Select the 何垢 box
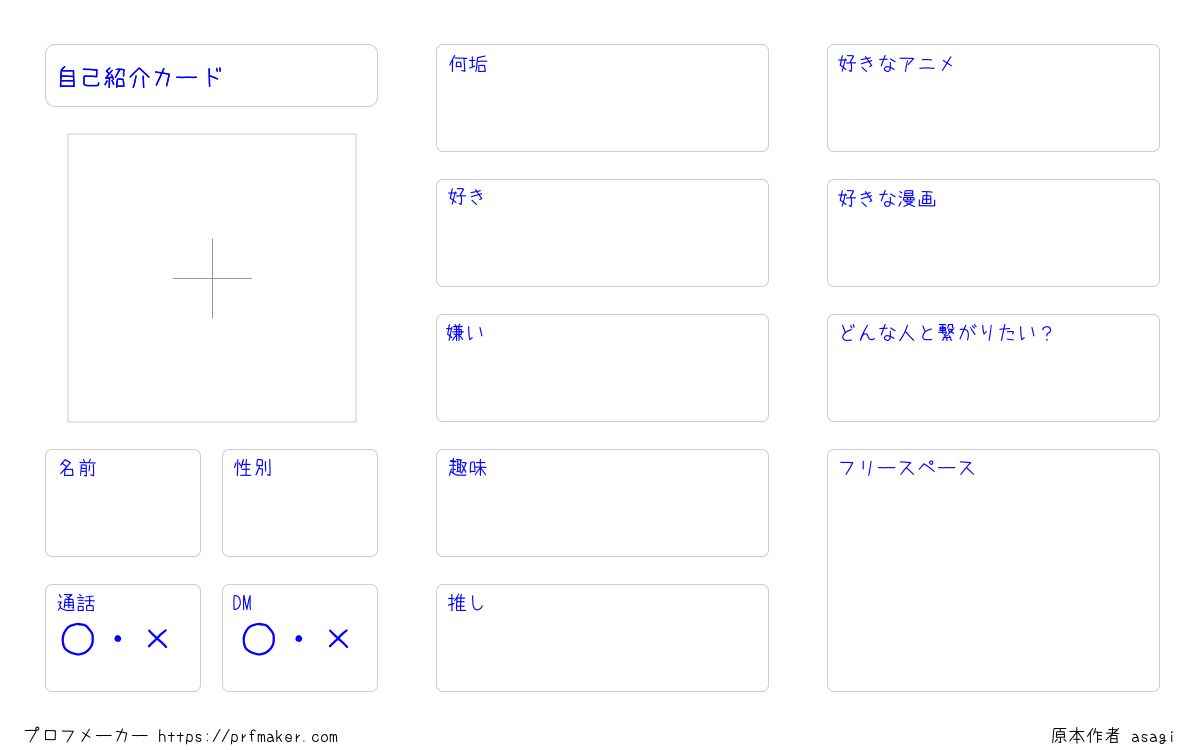Viewport: 1200px width, 750px height. coord(602,98)
